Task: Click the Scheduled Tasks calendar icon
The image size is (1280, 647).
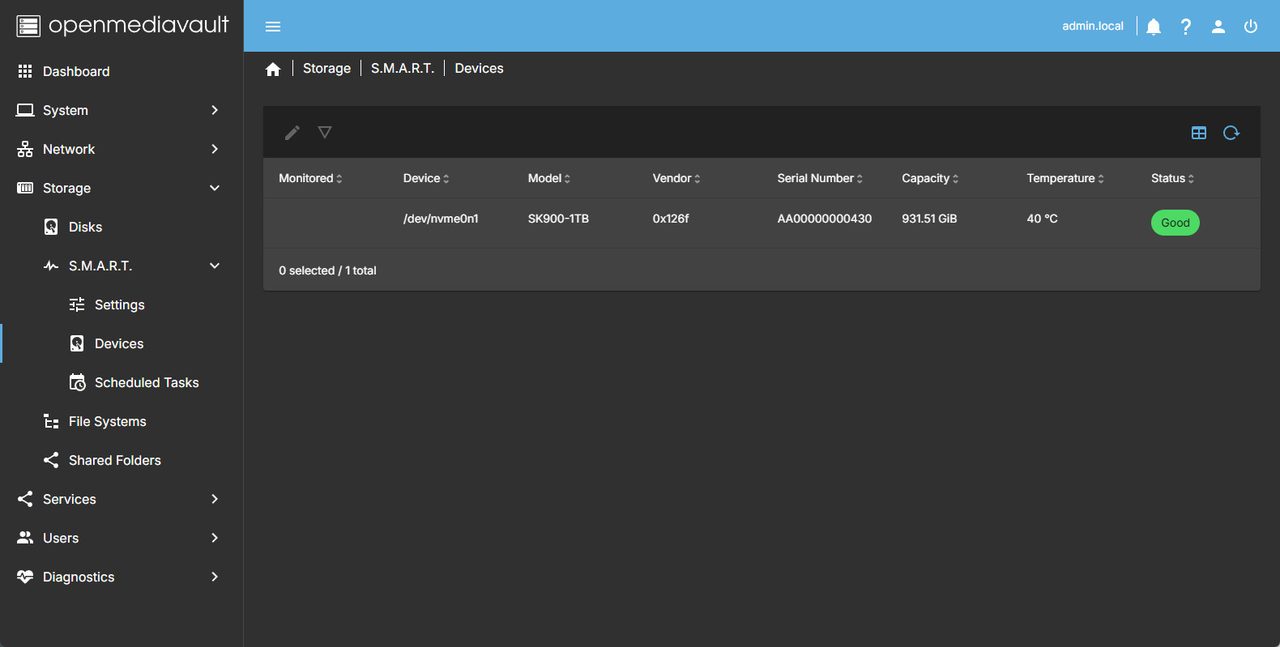Action: pyautogui.click(x=77, y=382)
